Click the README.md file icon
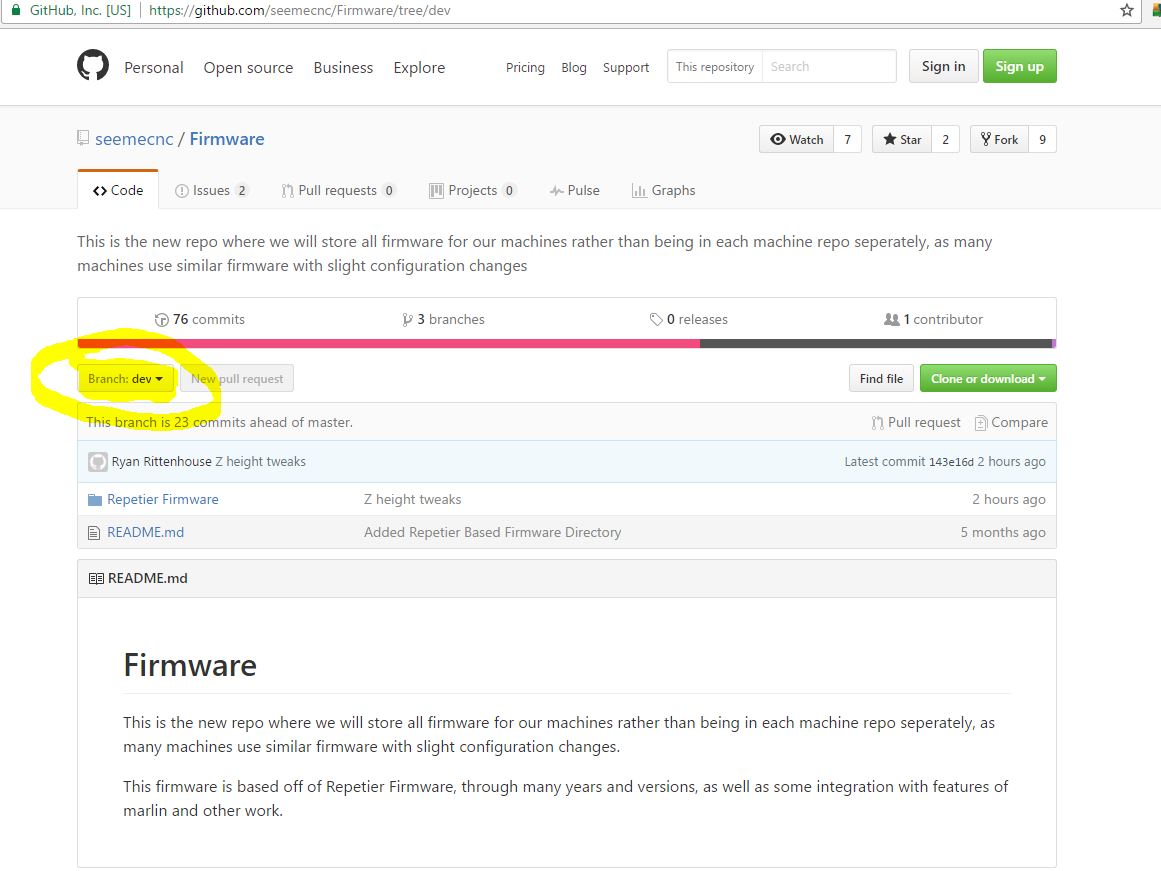1161x871 pixels. pyautogui.click(x=95, y=532)
